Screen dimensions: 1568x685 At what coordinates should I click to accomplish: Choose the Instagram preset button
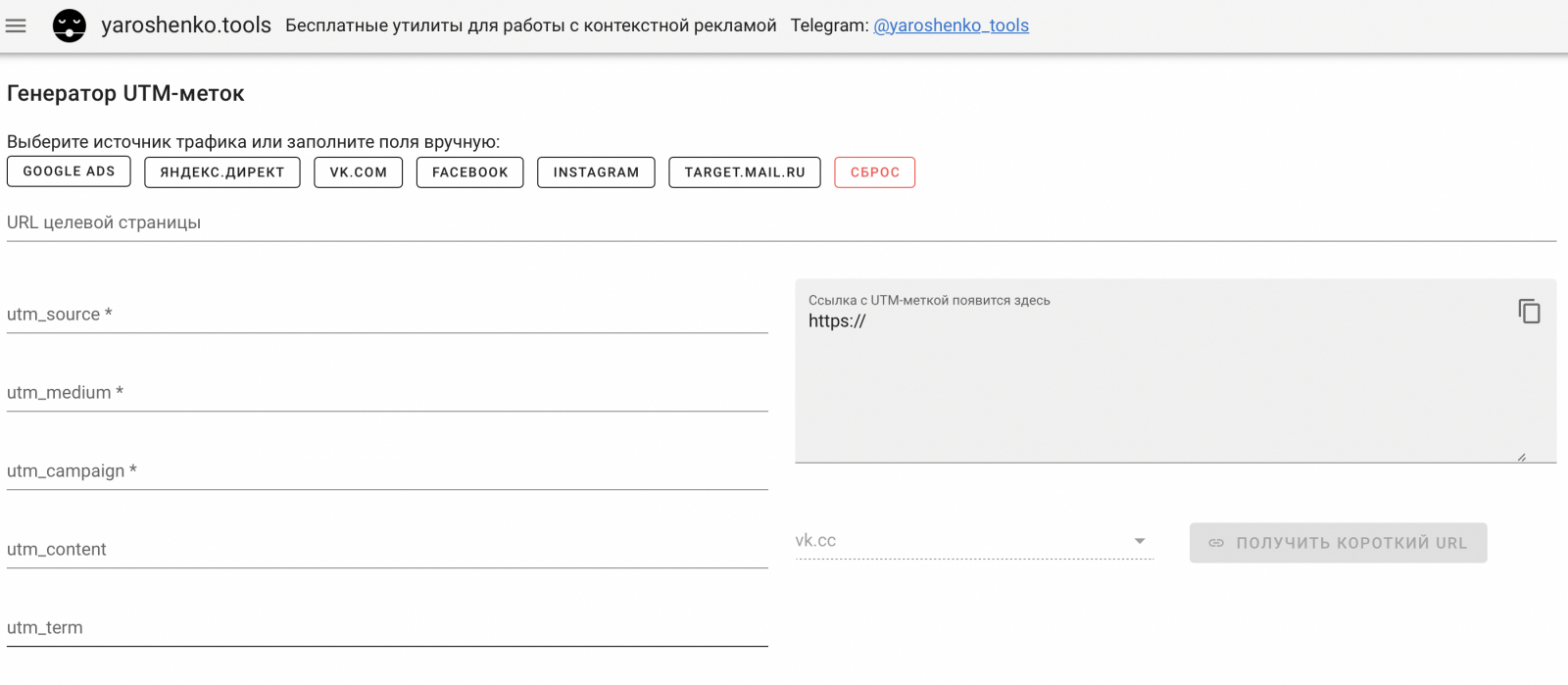(596, 172)
